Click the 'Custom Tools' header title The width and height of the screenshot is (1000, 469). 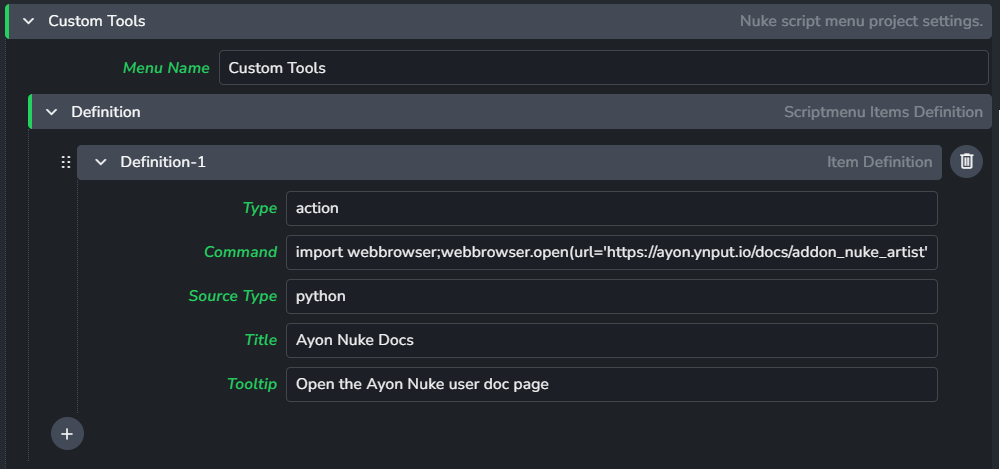(x=96, y=21)
